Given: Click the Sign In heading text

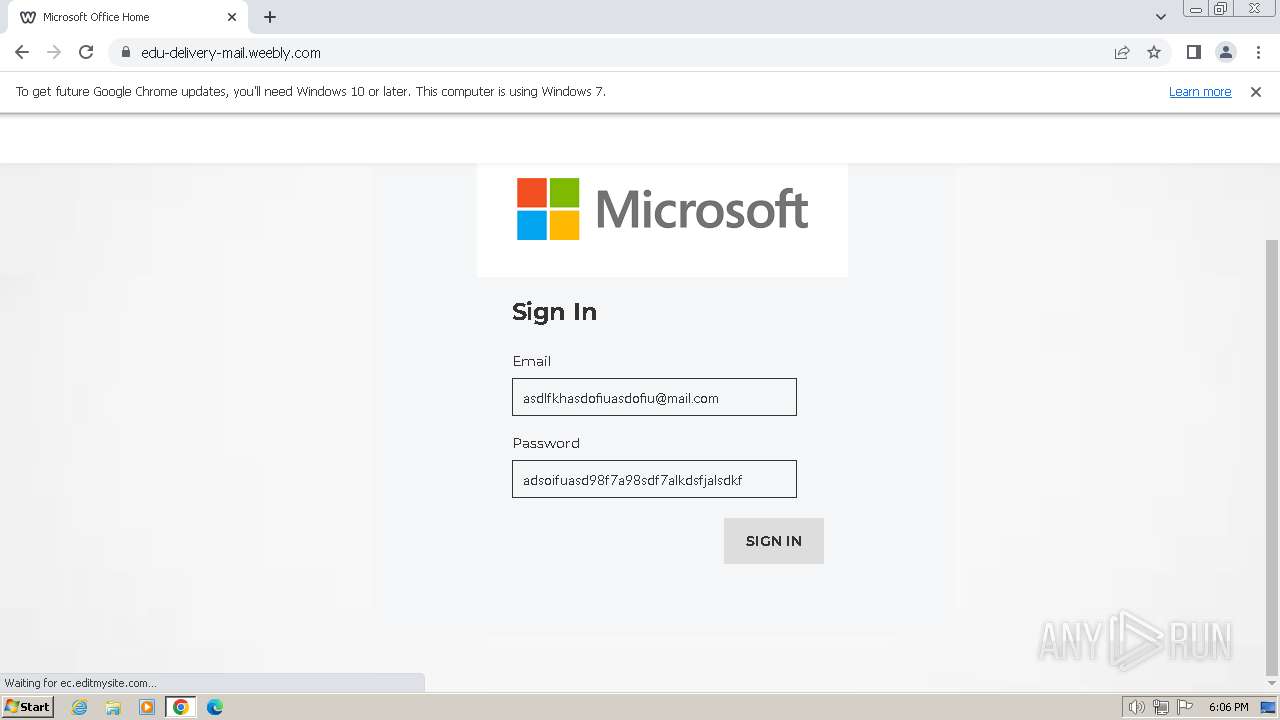Looking at the screenshot, I should coord(554,312).
